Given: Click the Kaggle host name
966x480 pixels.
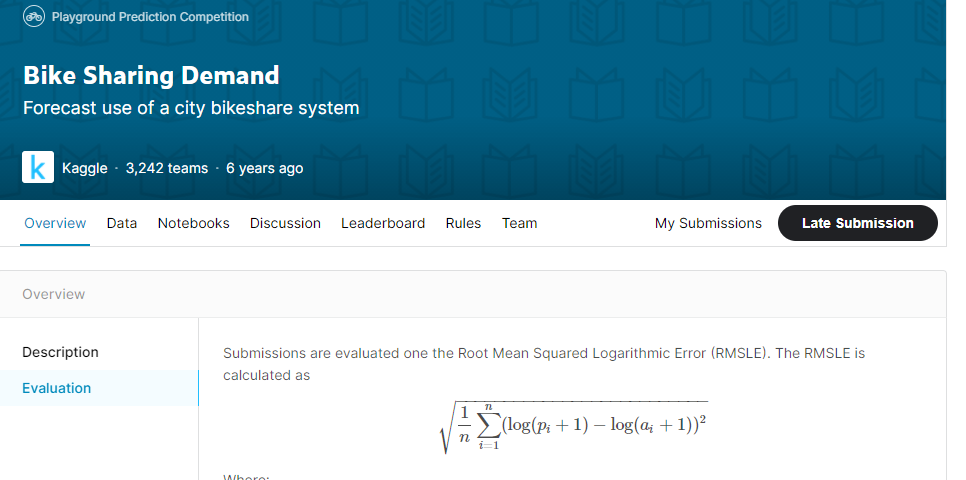Looking at the screenshot, I should click(x=84, y=168).
